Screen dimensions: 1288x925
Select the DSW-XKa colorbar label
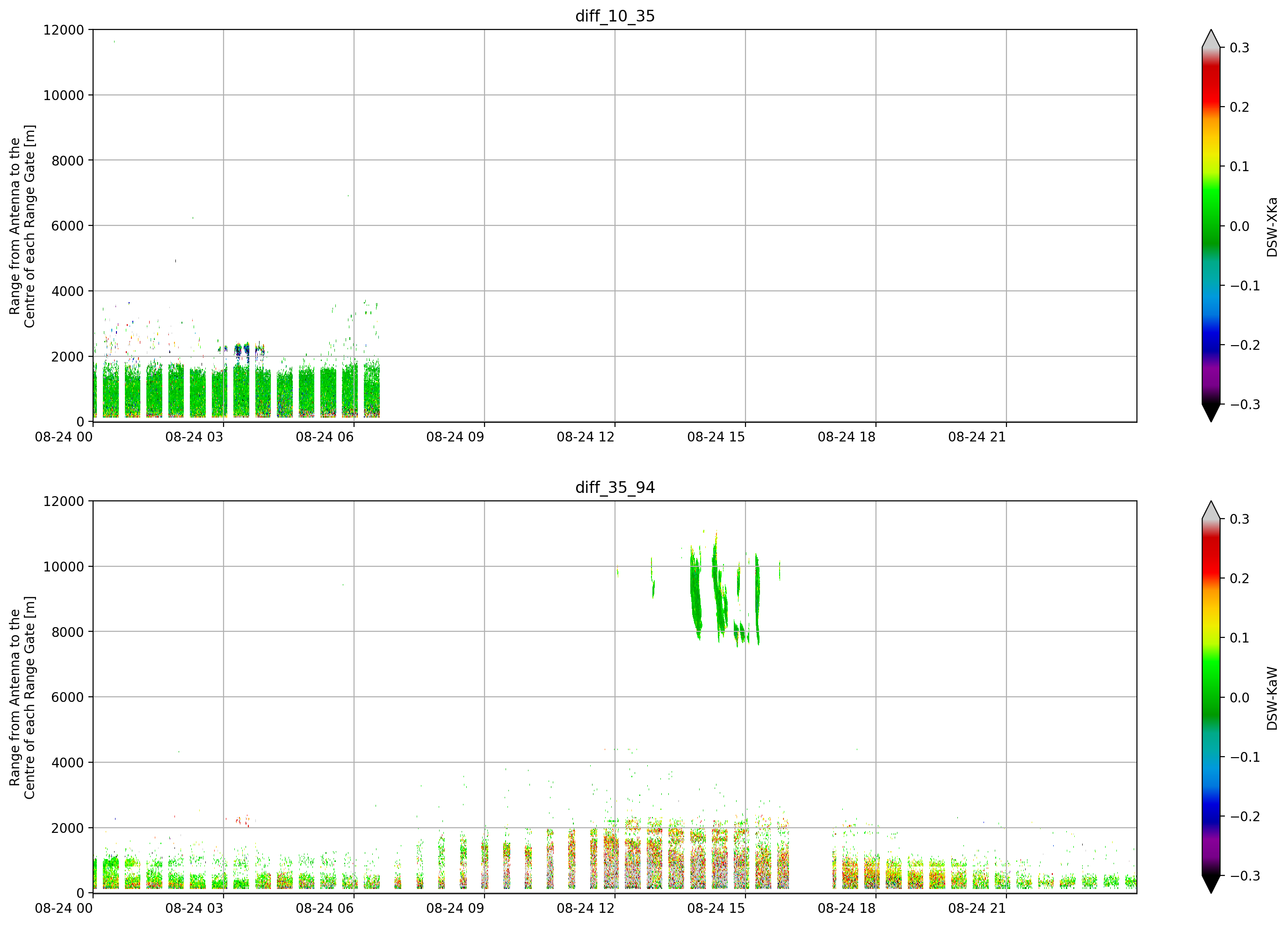[1272, 227]
